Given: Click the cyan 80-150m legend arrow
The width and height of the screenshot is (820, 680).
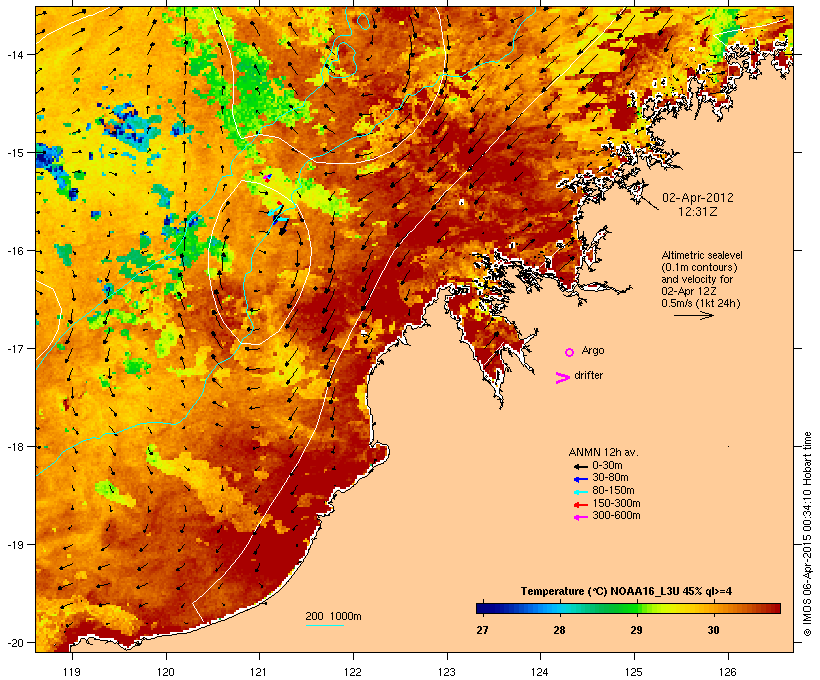Looking at the screenshot, I should [580, 492].
